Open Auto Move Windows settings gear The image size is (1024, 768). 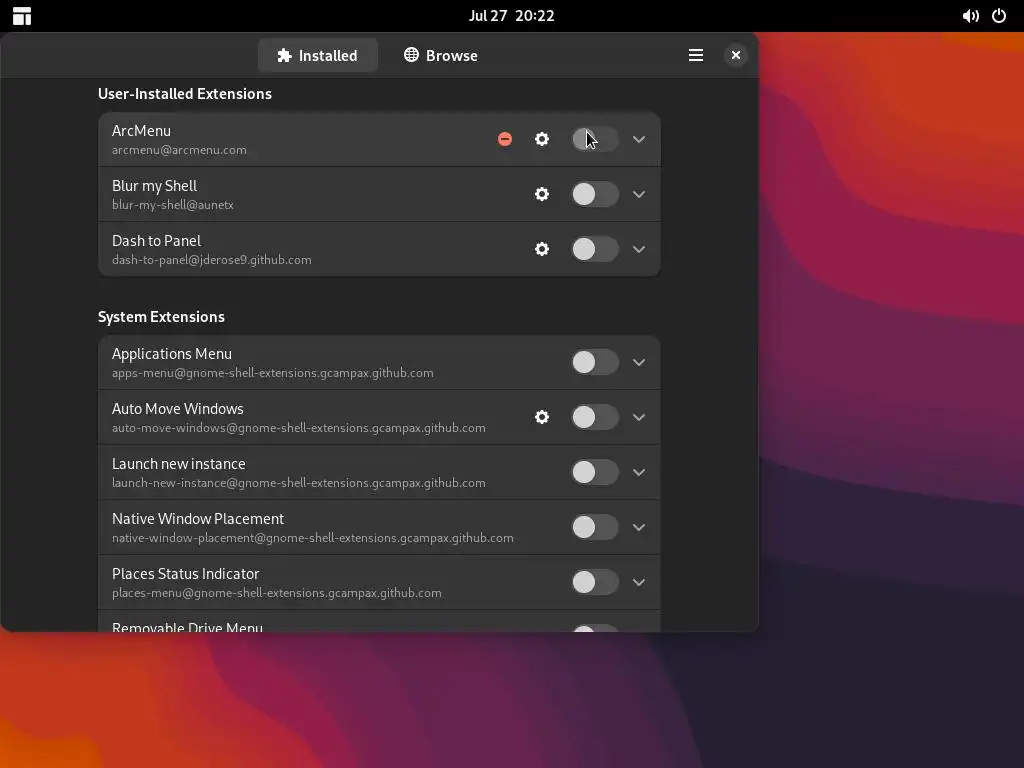[x=542, y=417]
